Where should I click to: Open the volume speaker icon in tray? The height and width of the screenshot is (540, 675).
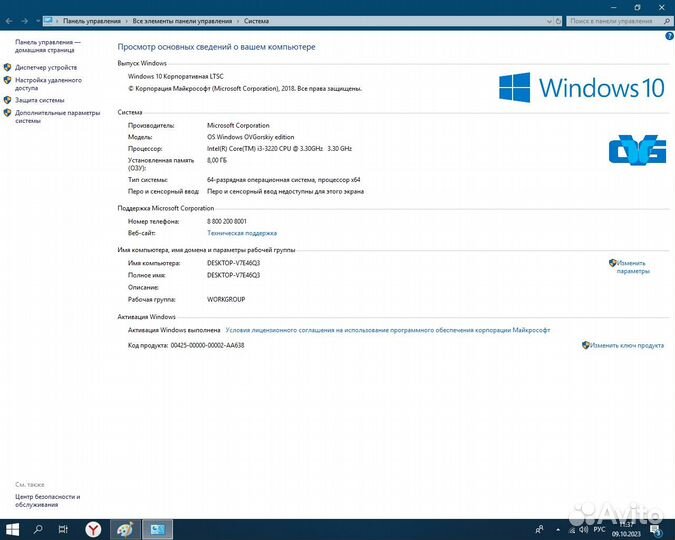click(583, 530)
